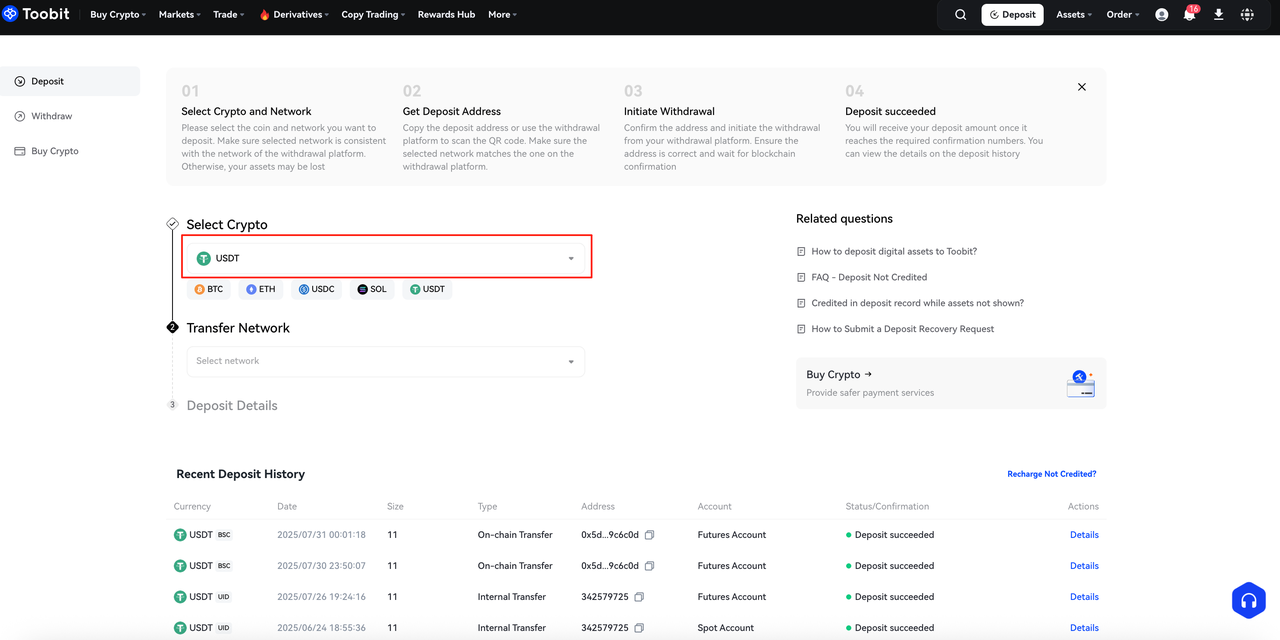
Task: Click the 'Recent Deposit History' heading
Action: coord(240,474)
